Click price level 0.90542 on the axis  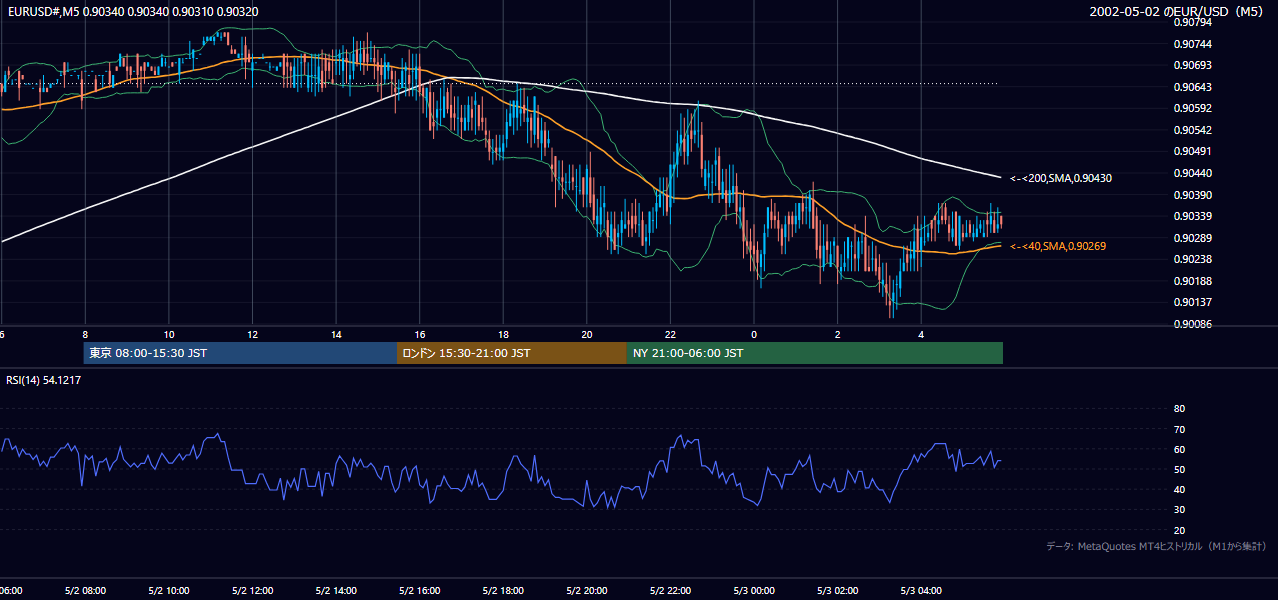(x=1191, y=130)
